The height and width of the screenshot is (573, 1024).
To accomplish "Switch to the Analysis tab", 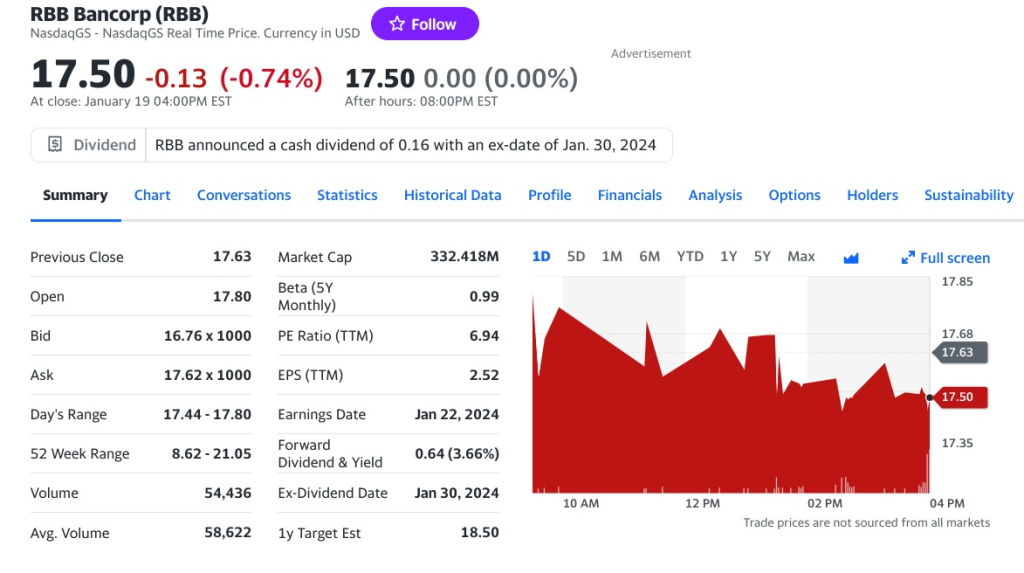I will point(715,195).
